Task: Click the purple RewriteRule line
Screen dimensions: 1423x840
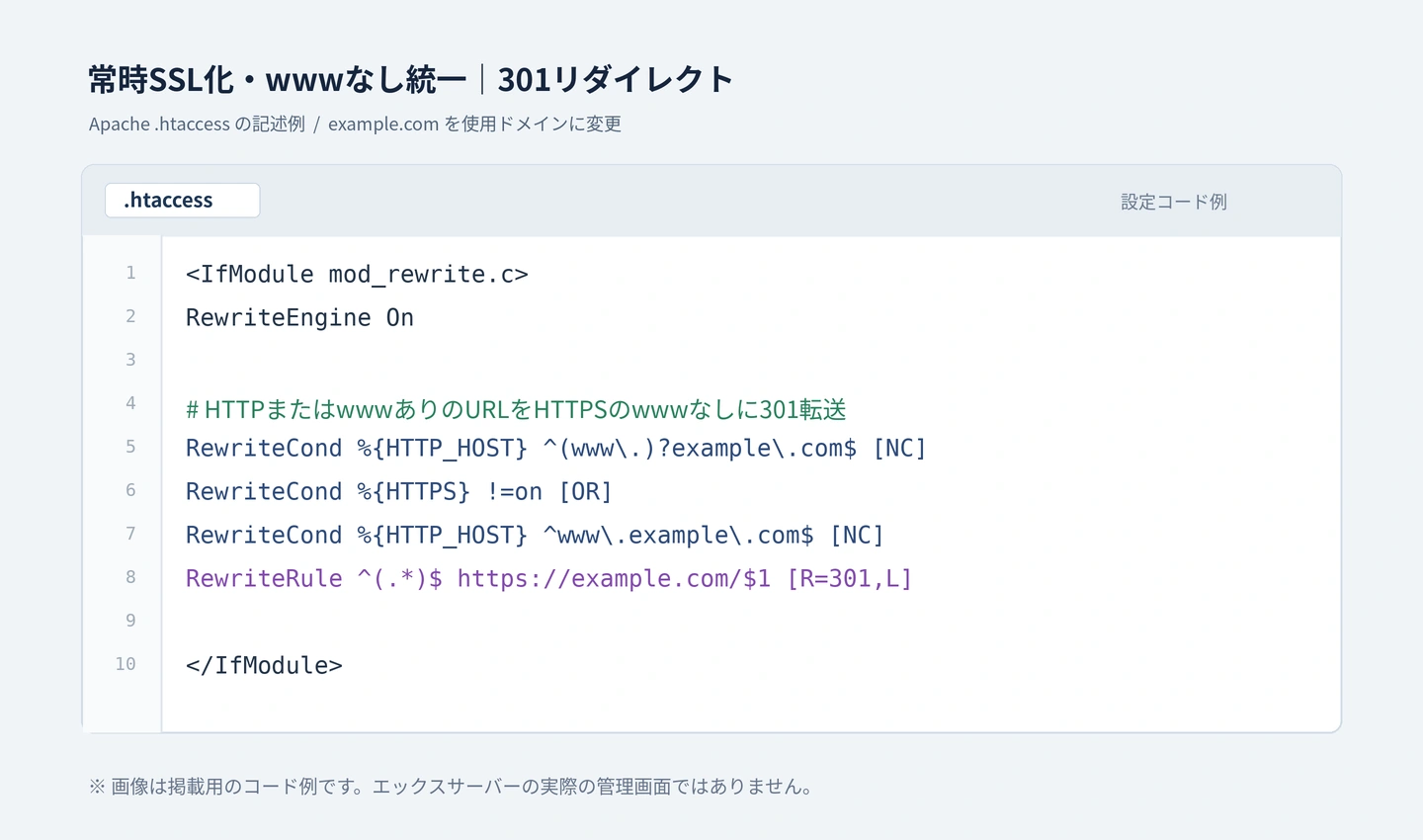Action: 548,578
